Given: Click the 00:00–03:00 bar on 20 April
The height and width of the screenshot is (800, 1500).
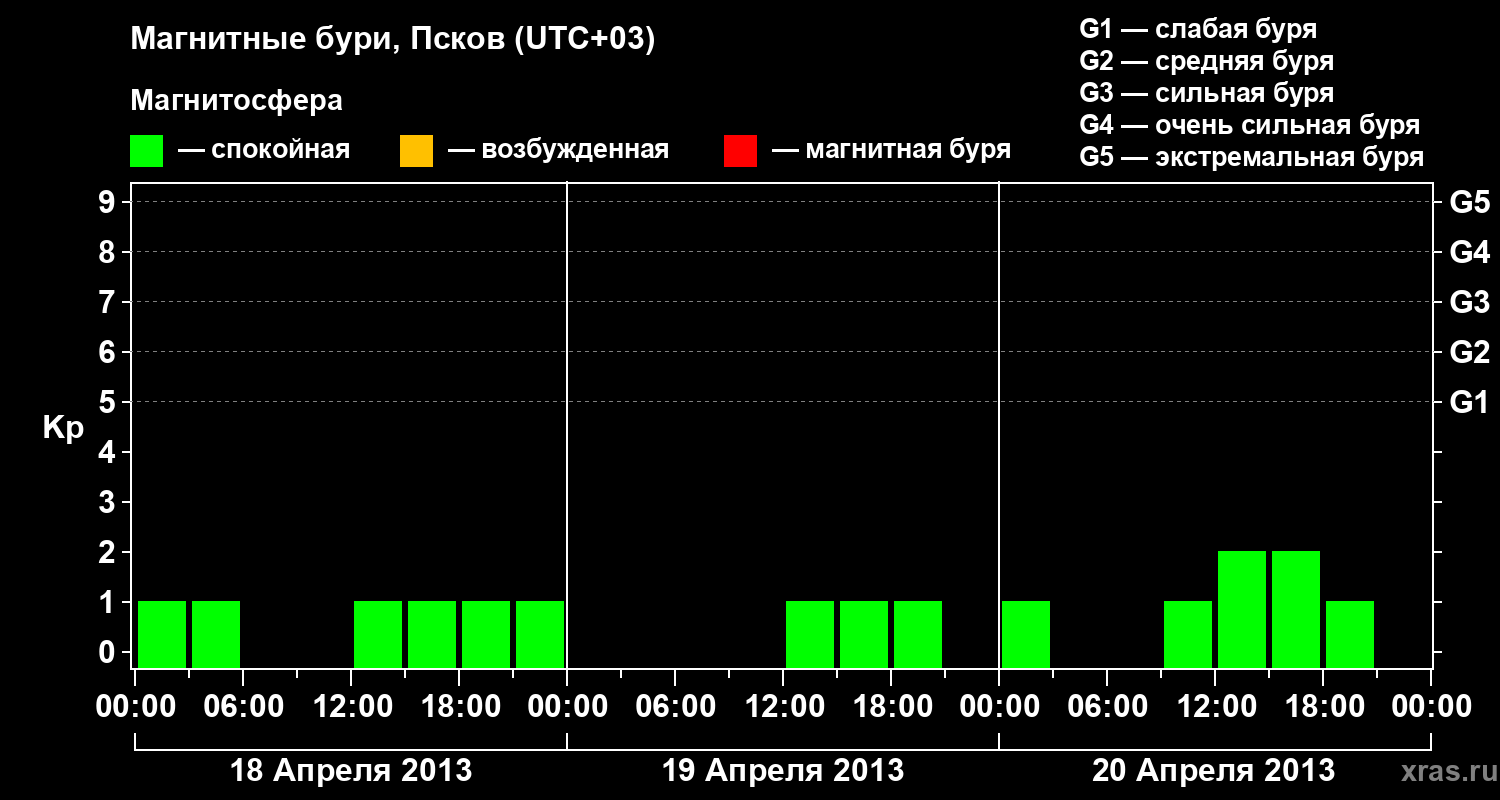Looking at the screenshot, I should (1026, 634).
